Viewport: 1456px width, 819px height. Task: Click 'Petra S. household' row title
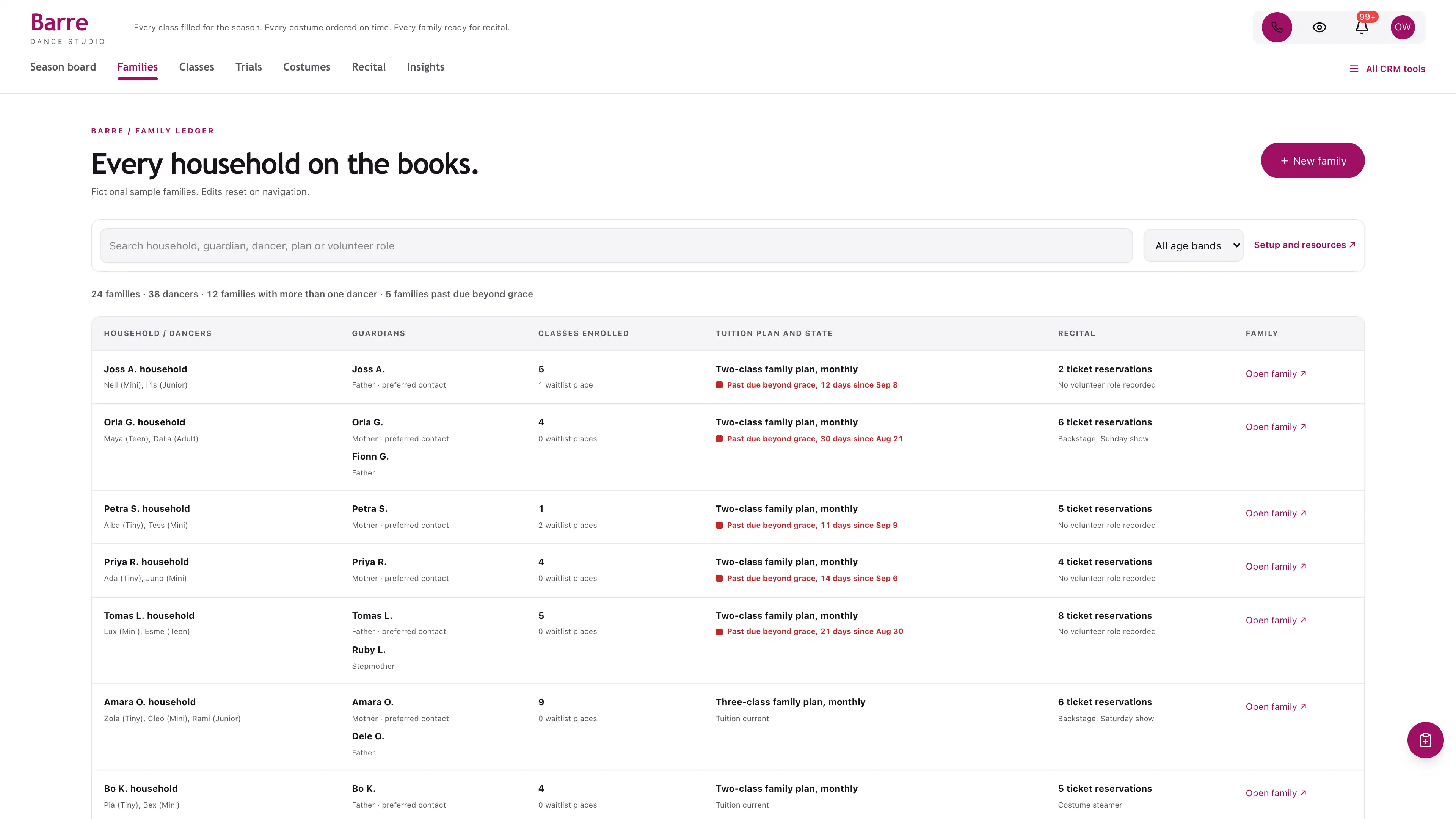tap(147, 509)
